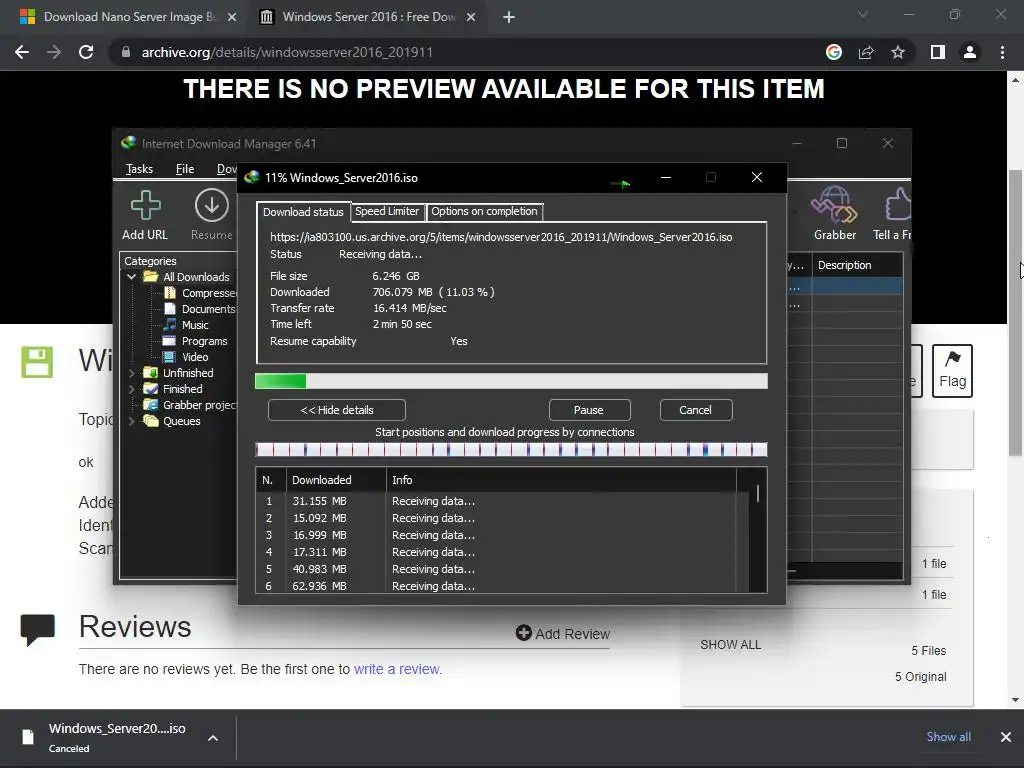Open the browser profile icon
Viewport: 1024px width, 768px height.
(x=970, y=52)
